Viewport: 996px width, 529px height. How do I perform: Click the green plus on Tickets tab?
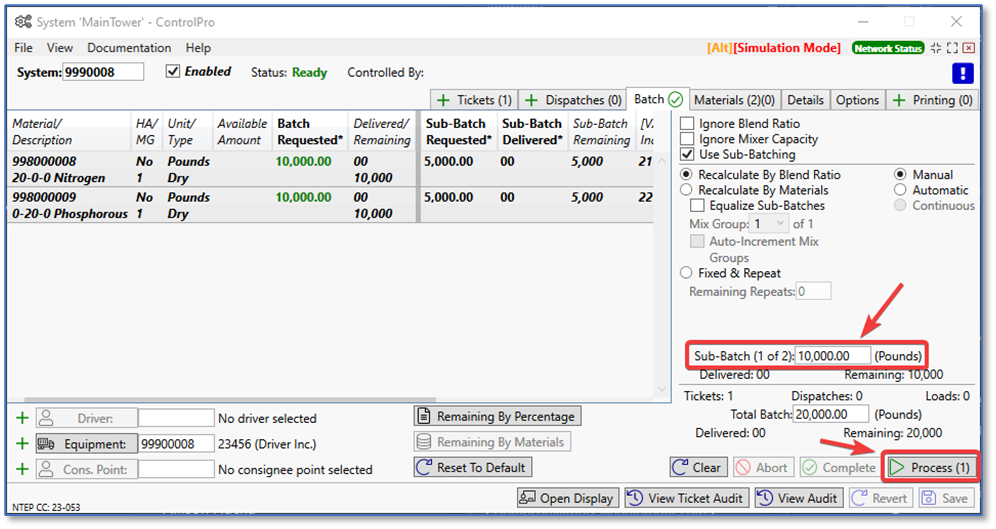[443, 100]
